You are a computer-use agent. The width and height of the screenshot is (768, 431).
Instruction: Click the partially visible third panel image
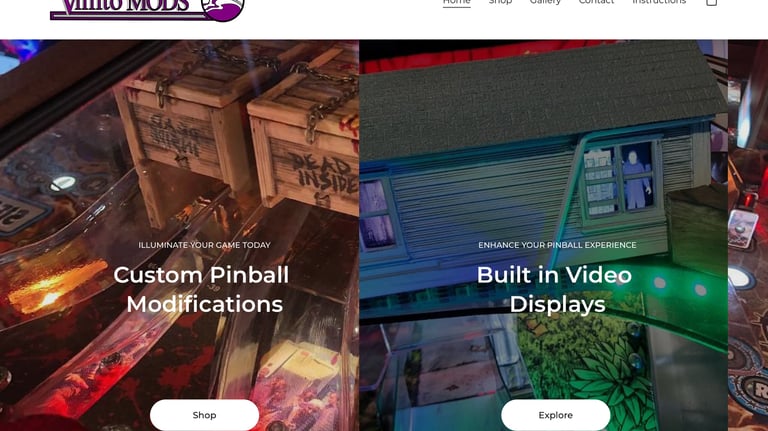pyautogui.click(x=748, y=235)
